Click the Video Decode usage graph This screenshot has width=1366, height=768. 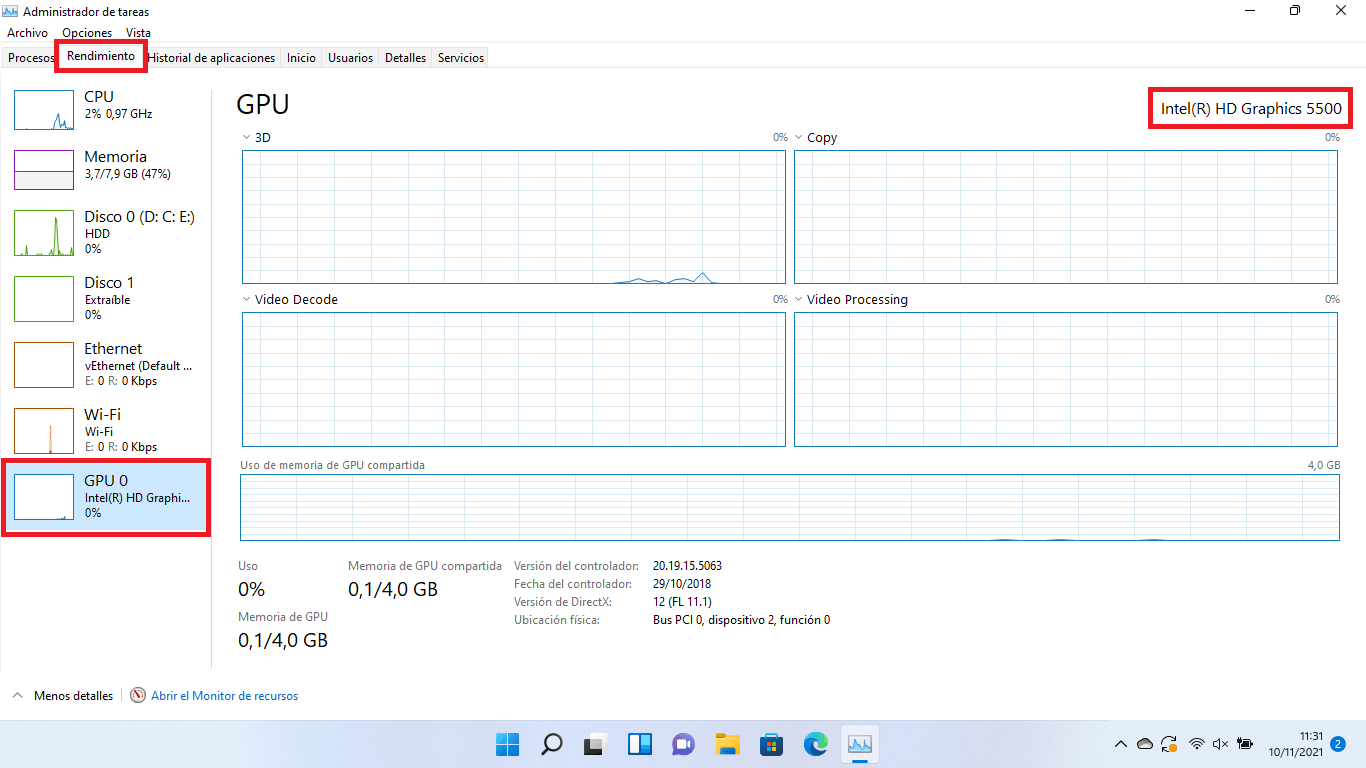(x=514, y=380)
